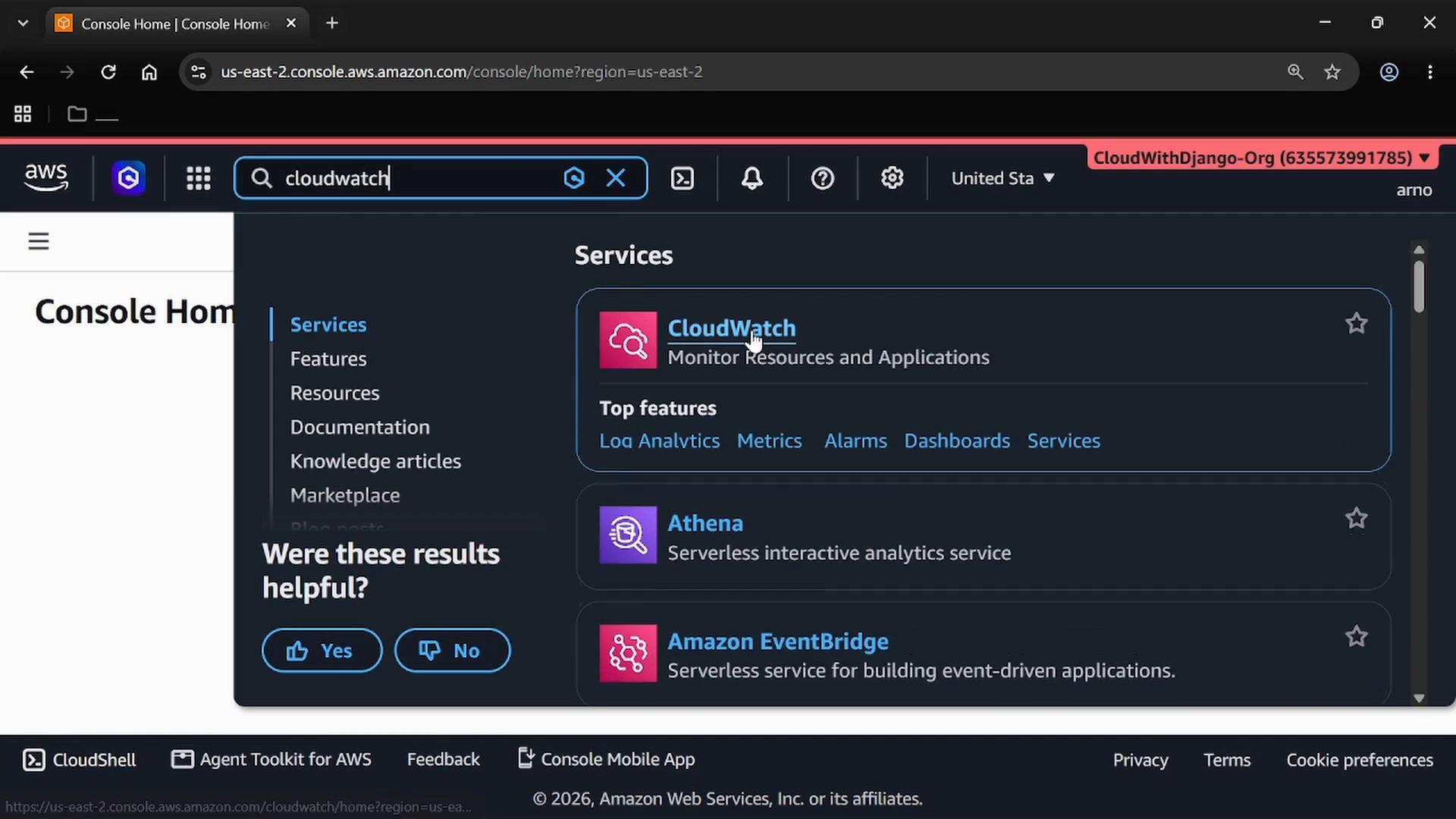
Task: Open the Dashboards top feature link
Action: coord(956,441)
